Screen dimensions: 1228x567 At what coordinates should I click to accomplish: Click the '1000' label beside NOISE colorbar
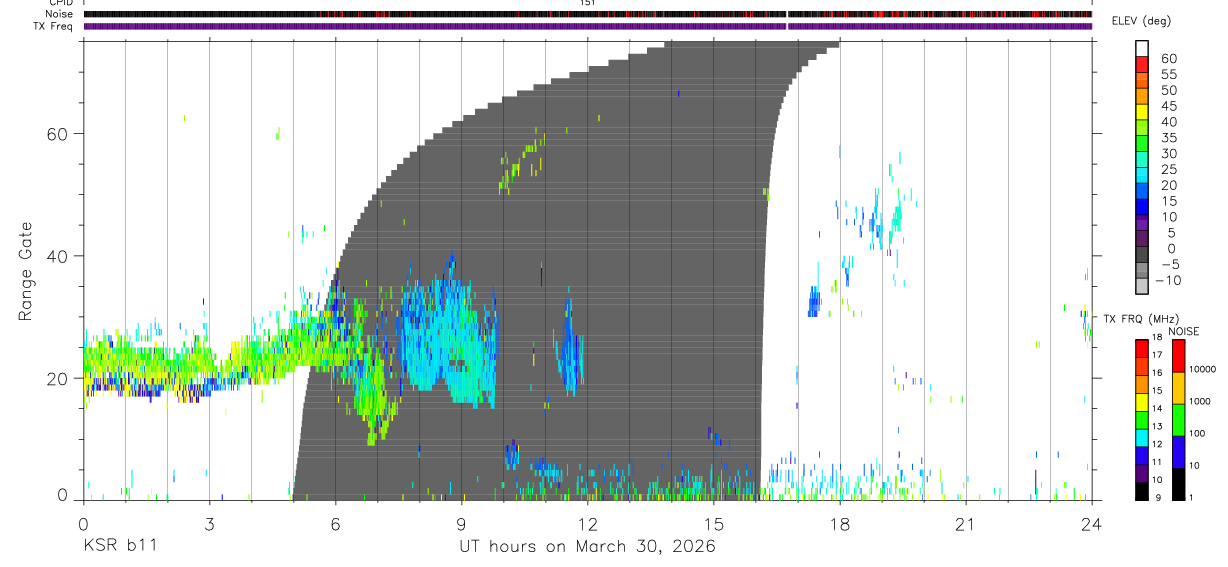[1199, 401]
